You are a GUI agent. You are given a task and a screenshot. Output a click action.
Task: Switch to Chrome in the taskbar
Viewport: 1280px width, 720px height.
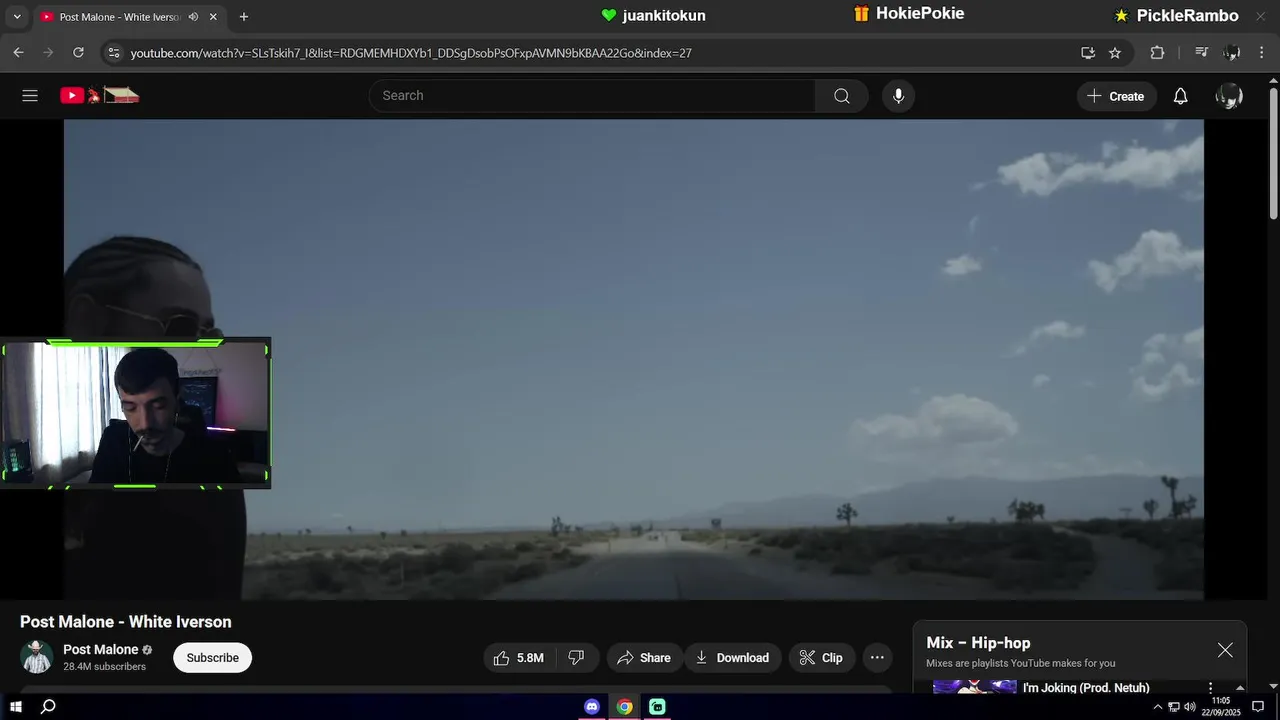coord(624,707)
